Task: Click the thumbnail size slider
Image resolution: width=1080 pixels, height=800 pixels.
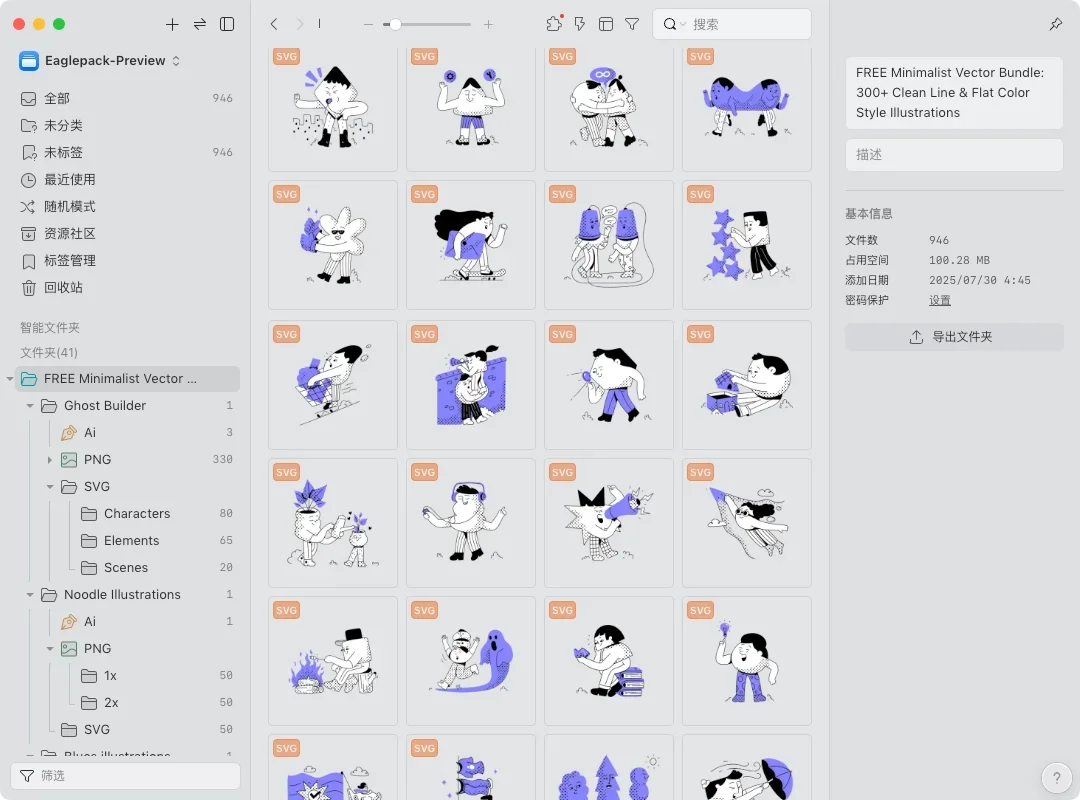Action: [428, 24]
